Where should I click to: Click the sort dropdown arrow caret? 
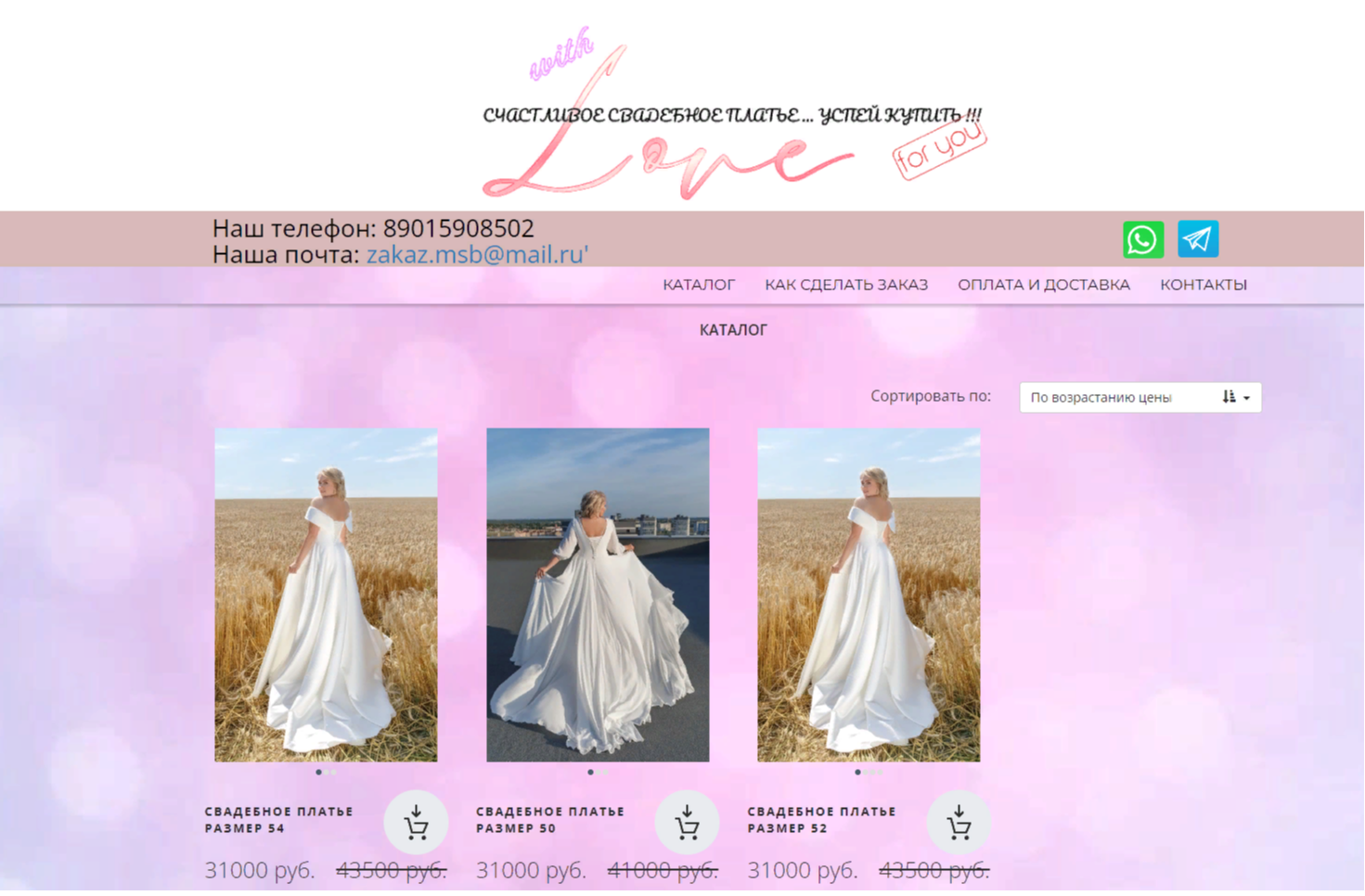pyautogui.click(x=1246, y=398)
